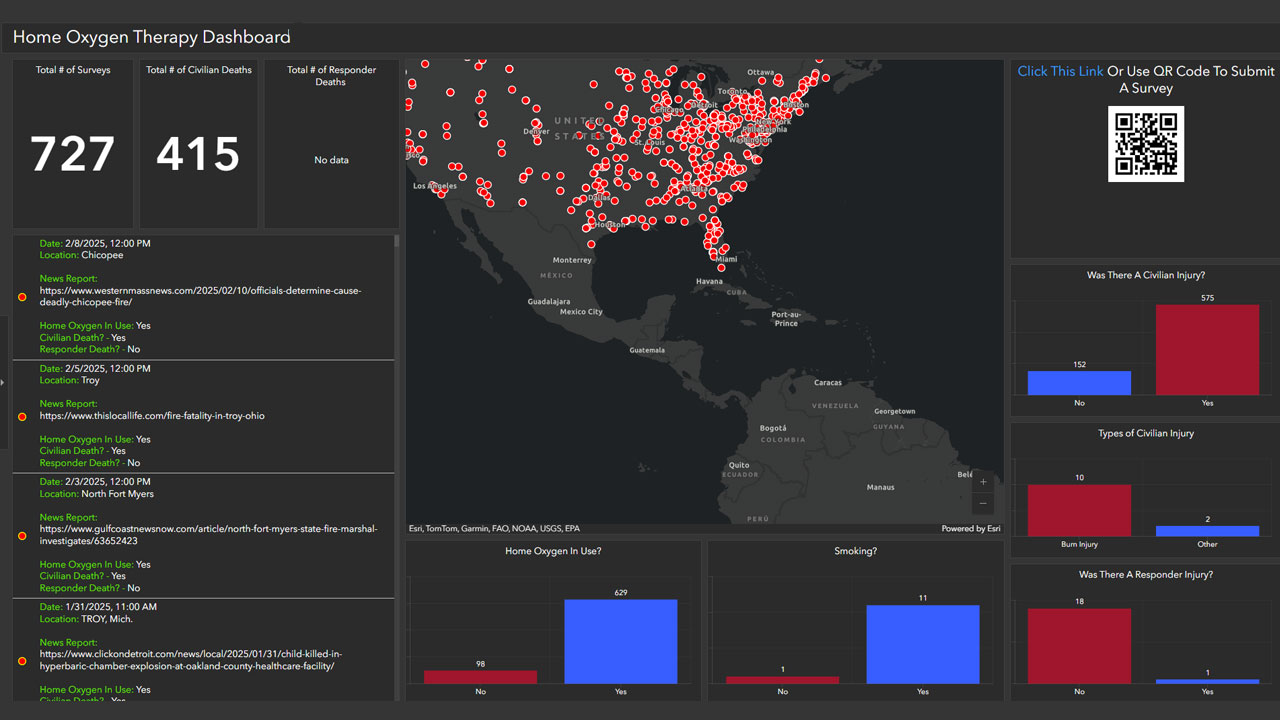This screenshot has height=720, width=1280.
Task: Open the westernmassnews.com news report link
Action: (x=200, y=296)
